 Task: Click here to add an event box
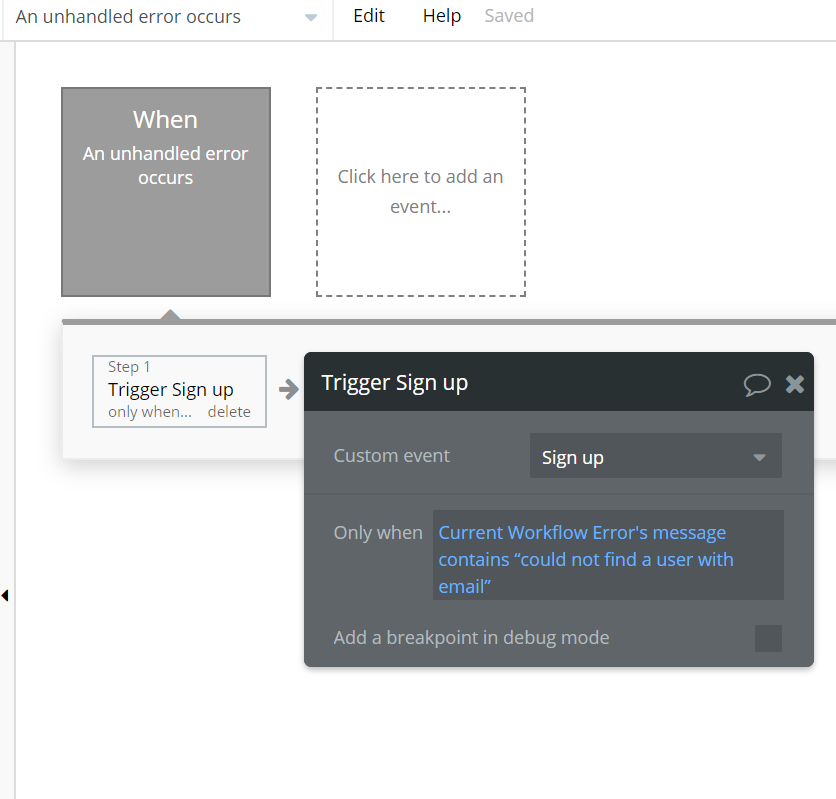tap(421, 192)
